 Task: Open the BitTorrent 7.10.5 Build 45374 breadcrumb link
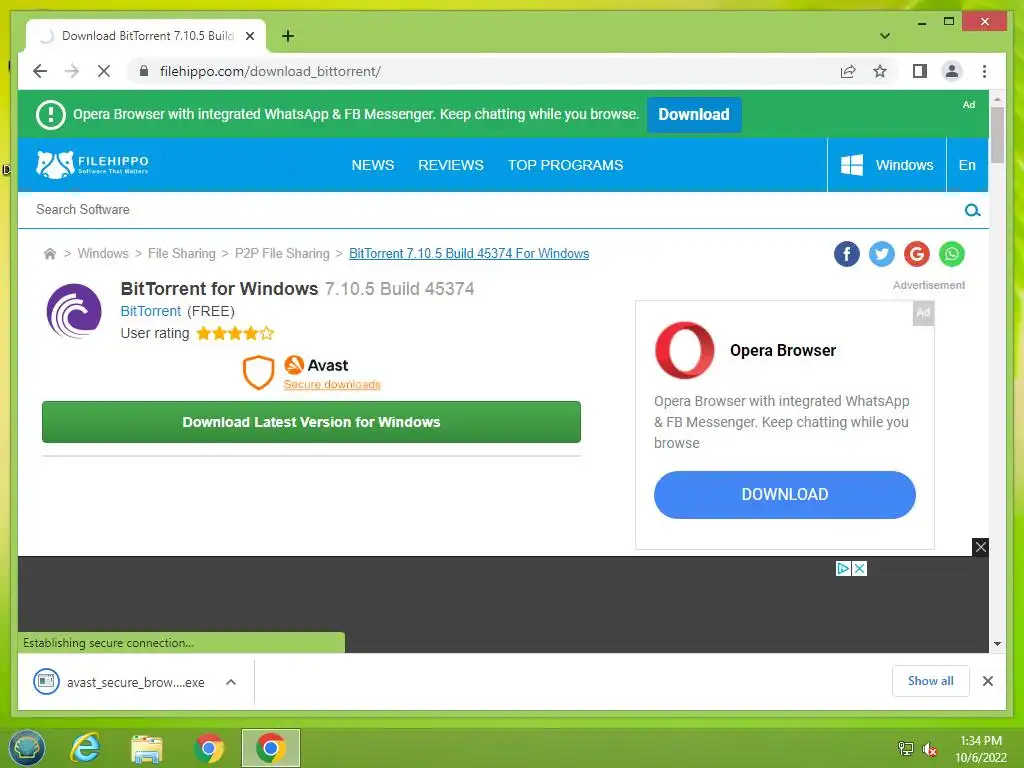click(x=469, y=253)
